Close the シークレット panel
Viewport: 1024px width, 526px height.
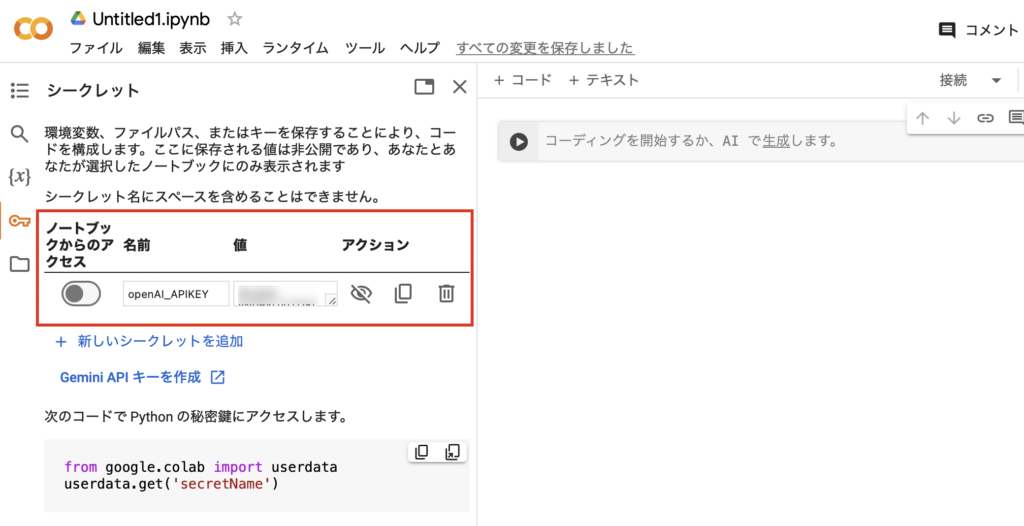click(460, 87)
